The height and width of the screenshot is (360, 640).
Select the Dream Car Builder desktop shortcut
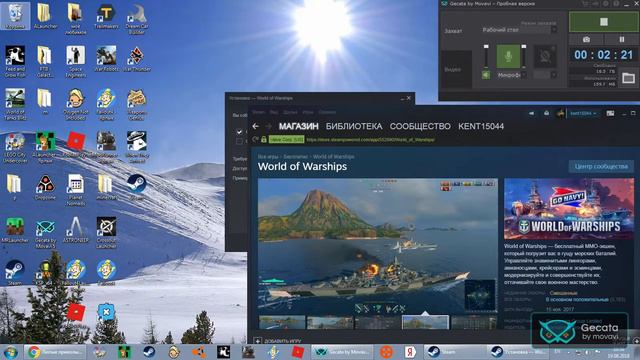point(137,19)
